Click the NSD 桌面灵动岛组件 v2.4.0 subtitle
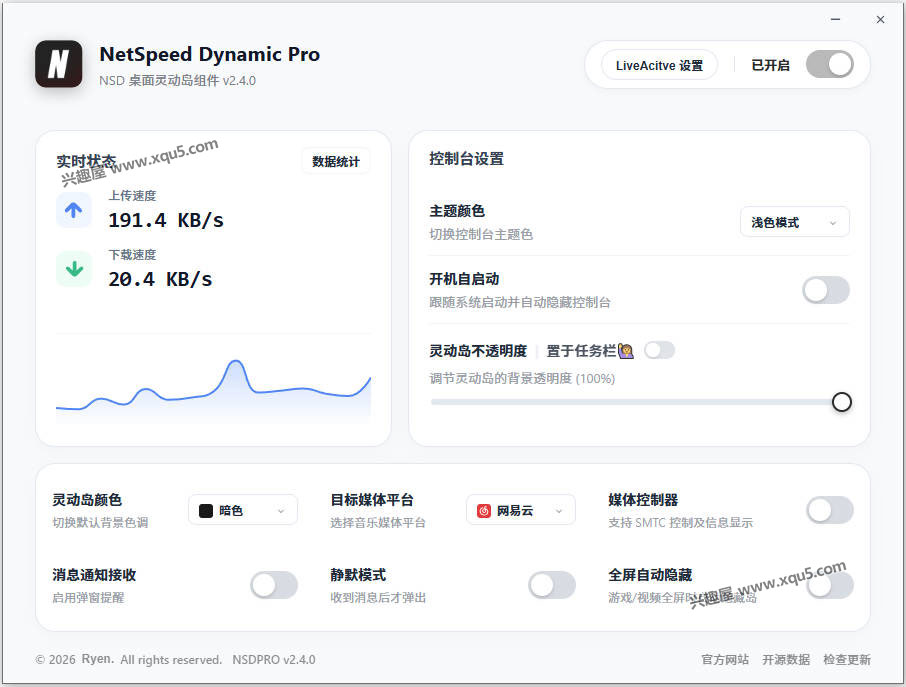The height and width of the screenshot is (687, 906). pos(177,80)
